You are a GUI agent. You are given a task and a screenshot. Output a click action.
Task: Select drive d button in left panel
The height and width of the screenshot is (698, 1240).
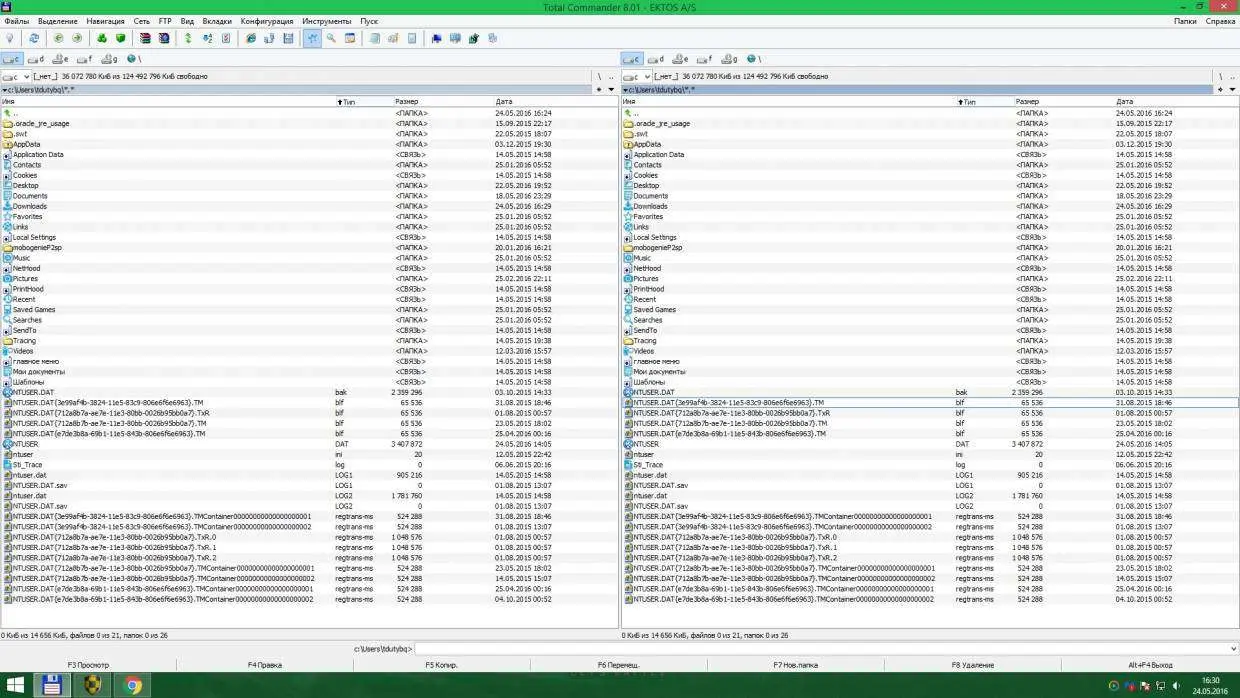[37, 59]
